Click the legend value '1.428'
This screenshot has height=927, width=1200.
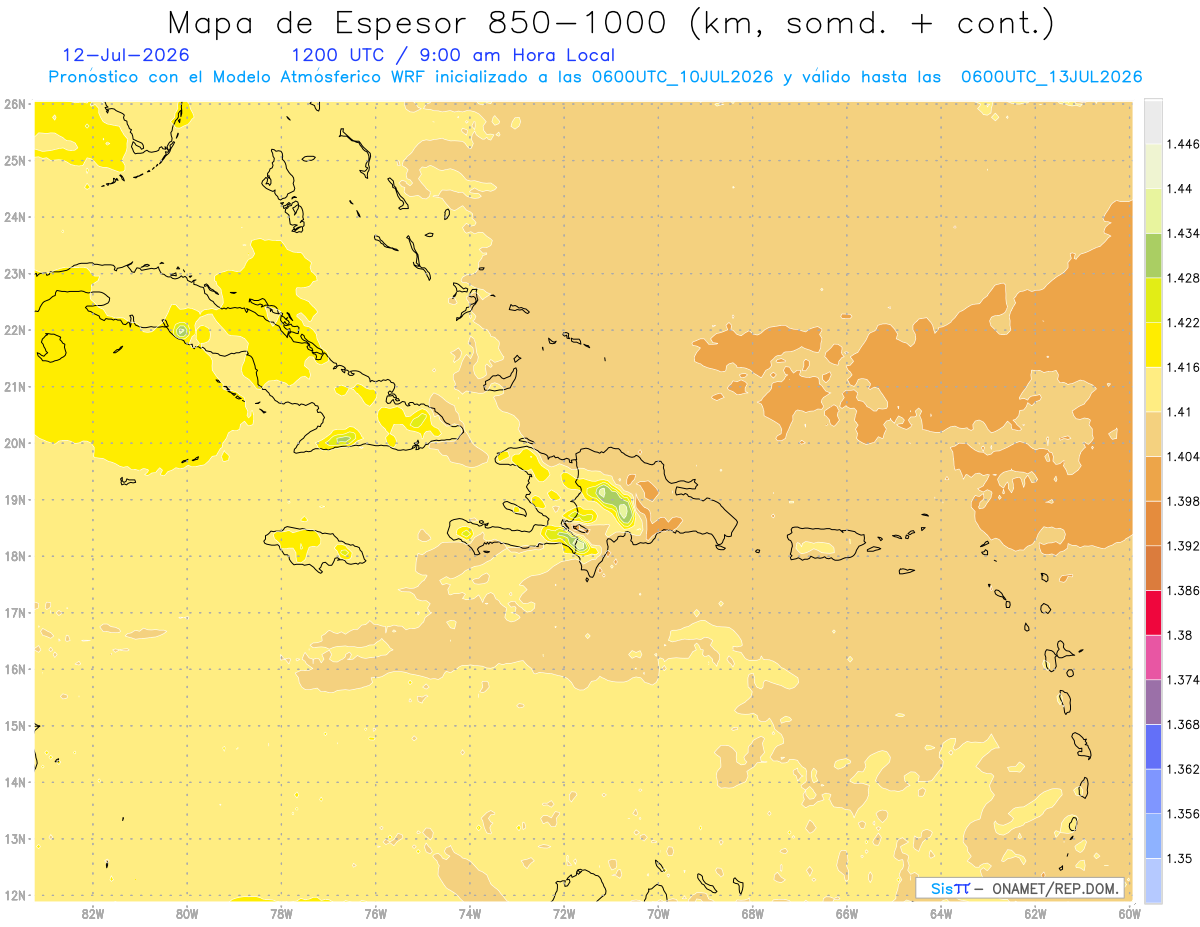(1183, 278)
